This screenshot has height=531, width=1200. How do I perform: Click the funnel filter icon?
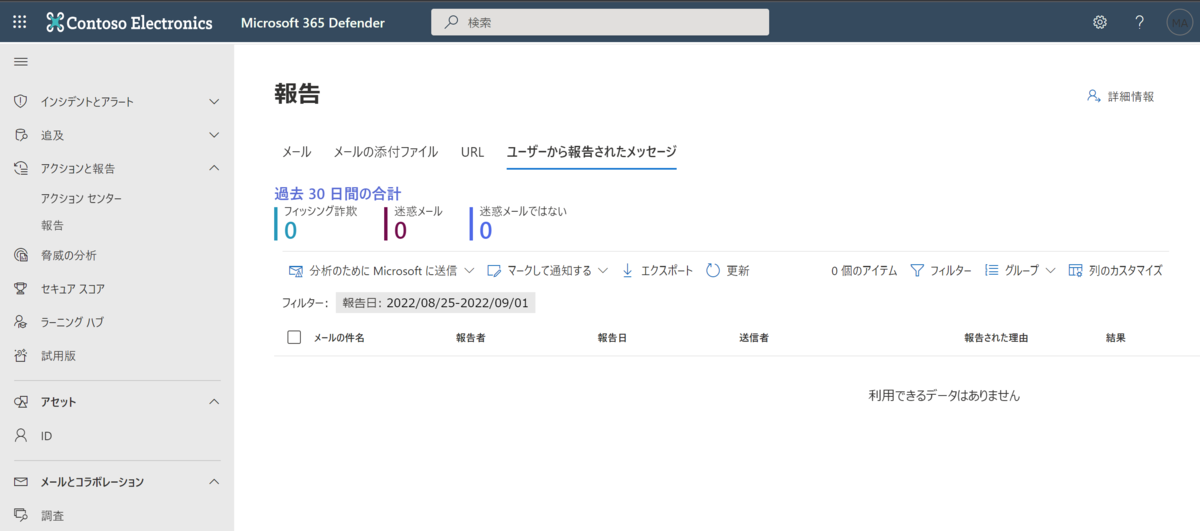point(917,270)
